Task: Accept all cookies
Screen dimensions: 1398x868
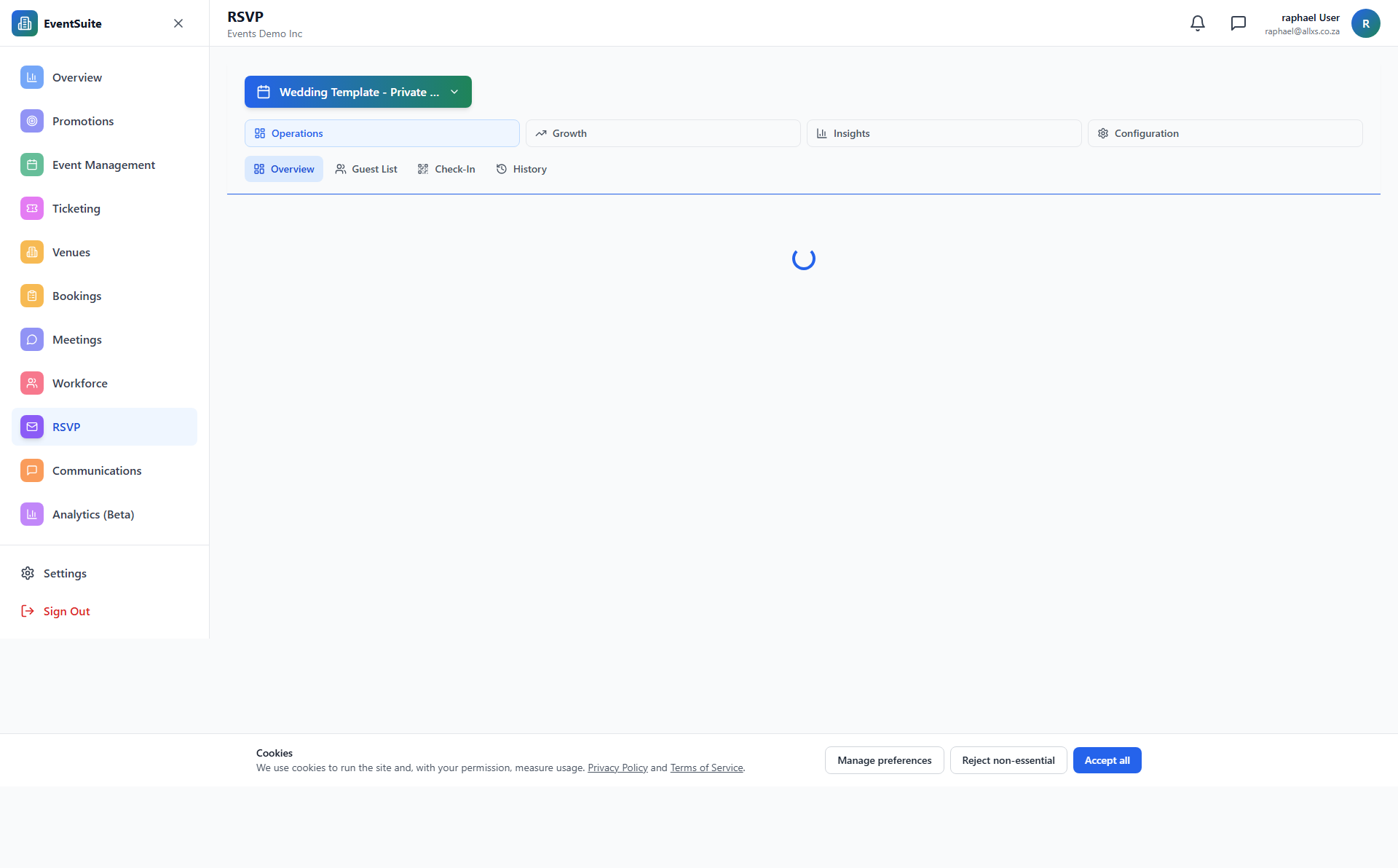Action: pyautogui.click(x=1107, y=759)
